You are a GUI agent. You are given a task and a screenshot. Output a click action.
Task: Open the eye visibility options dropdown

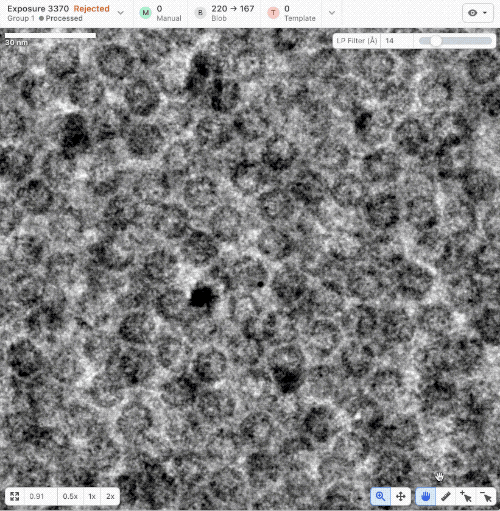pyautogui.click(x=478, y=13)
